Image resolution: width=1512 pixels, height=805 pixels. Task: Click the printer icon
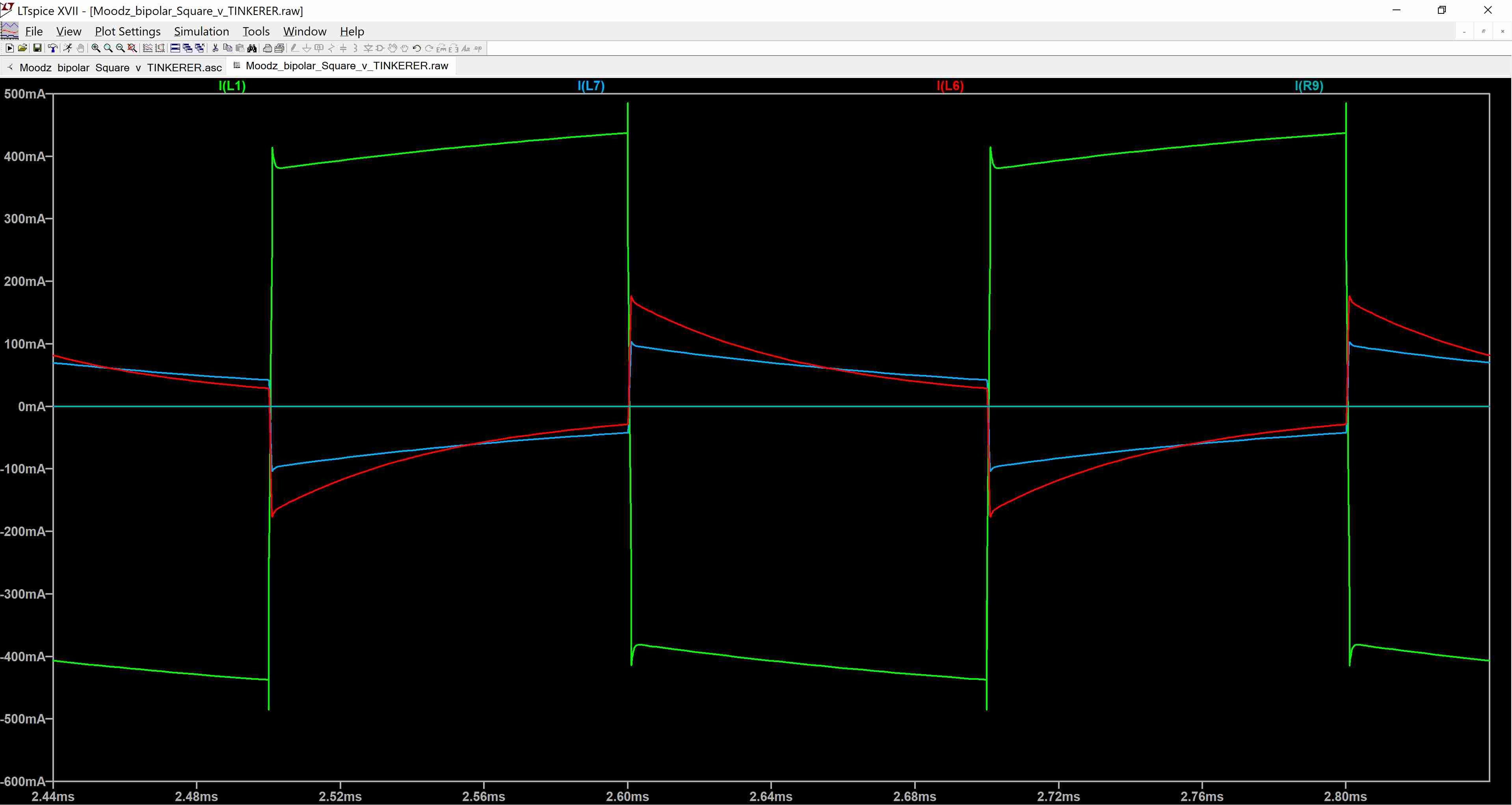coord(267,48)
